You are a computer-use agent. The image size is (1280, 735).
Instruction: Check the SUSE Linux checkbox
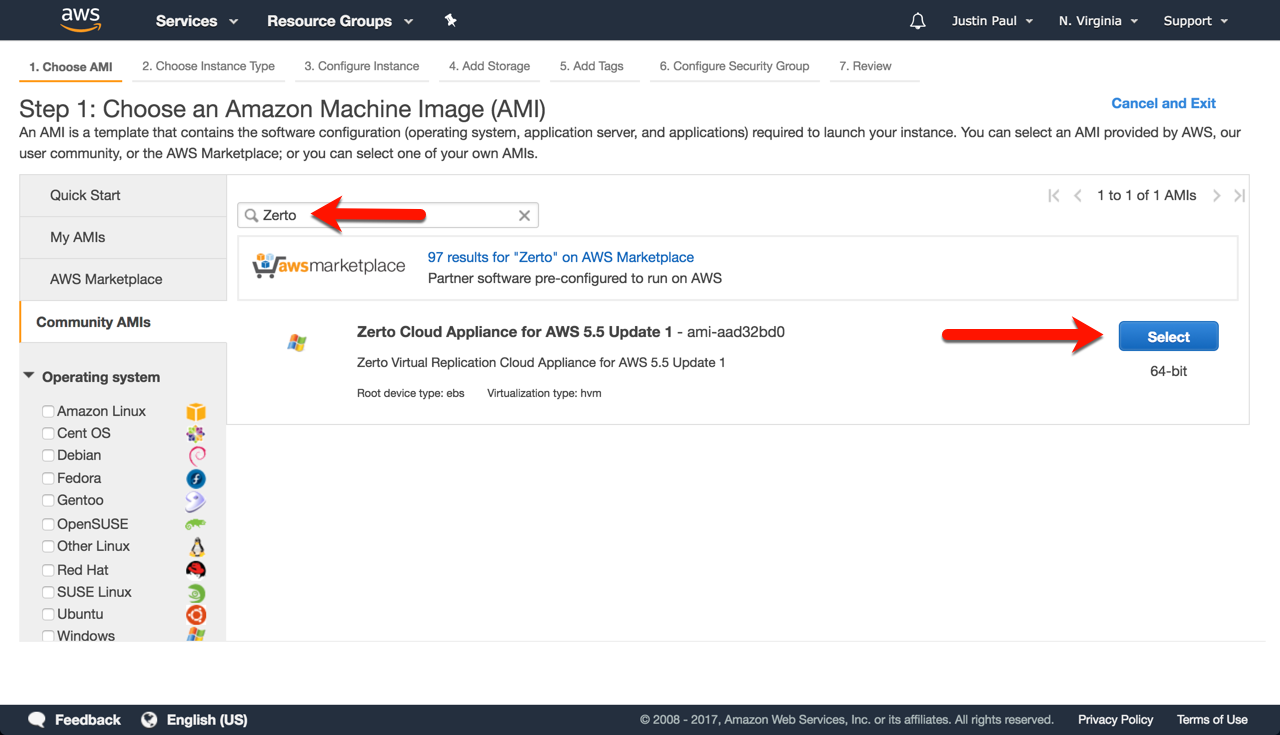click(48, 592)
